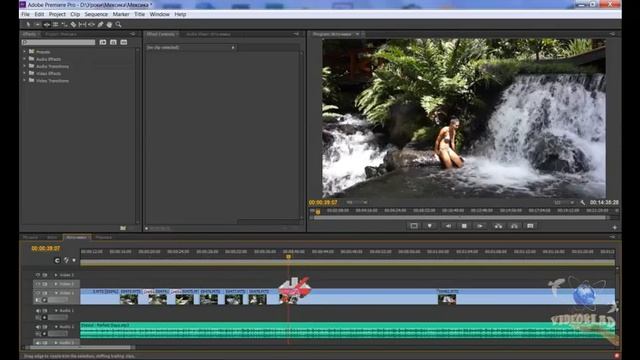Toggle sync lock on Video 3 track

pos(45,275)
